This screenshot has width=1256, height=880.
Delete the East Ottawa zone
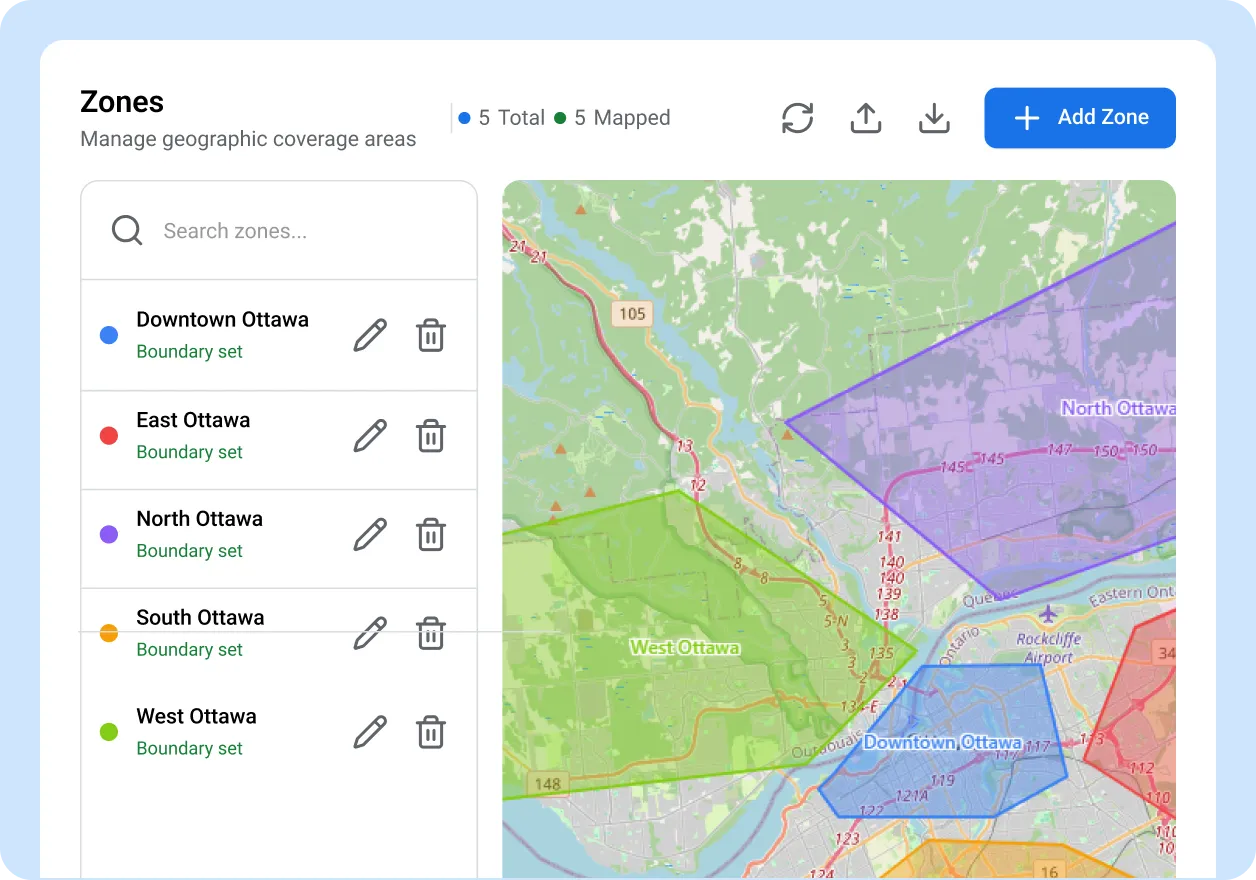pos(430,435)
